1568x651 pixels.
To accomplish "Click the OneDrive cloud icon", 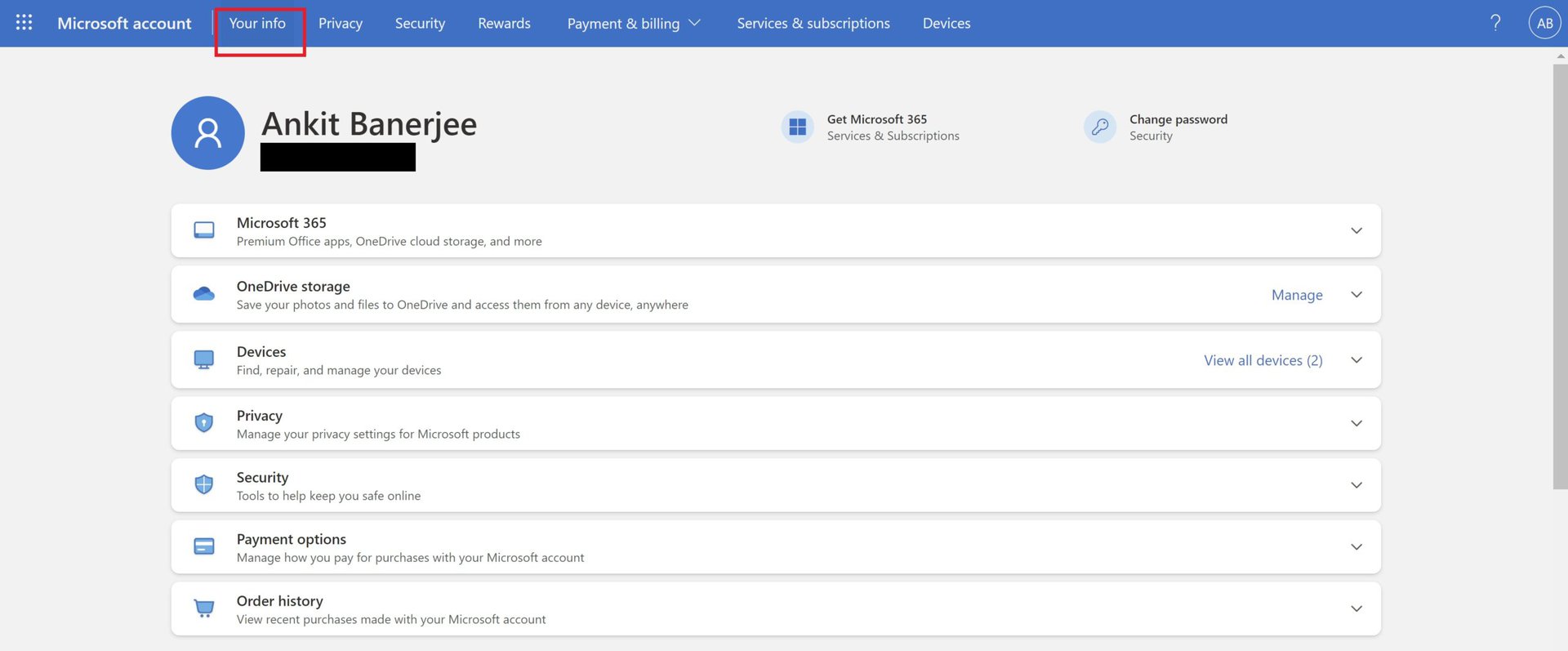I will [204, 294].
